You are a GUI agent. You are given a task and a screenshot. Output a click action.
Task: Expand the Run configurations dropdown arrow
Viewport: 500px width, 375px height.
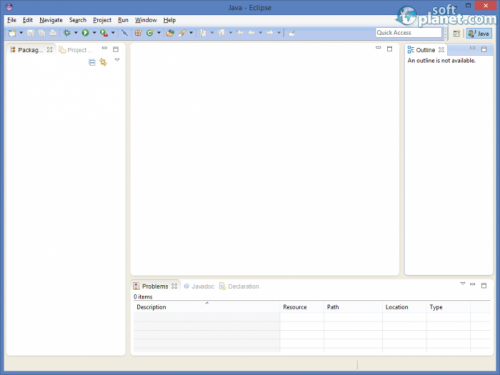coord(94,33)
